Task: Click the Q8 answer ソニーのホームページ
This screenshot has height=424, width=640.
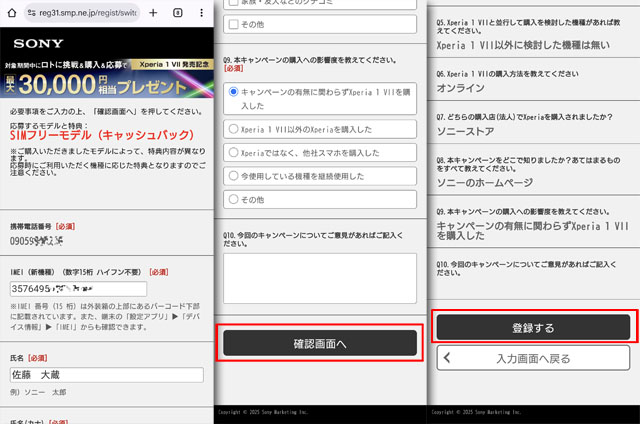Action: pos(484,182)
